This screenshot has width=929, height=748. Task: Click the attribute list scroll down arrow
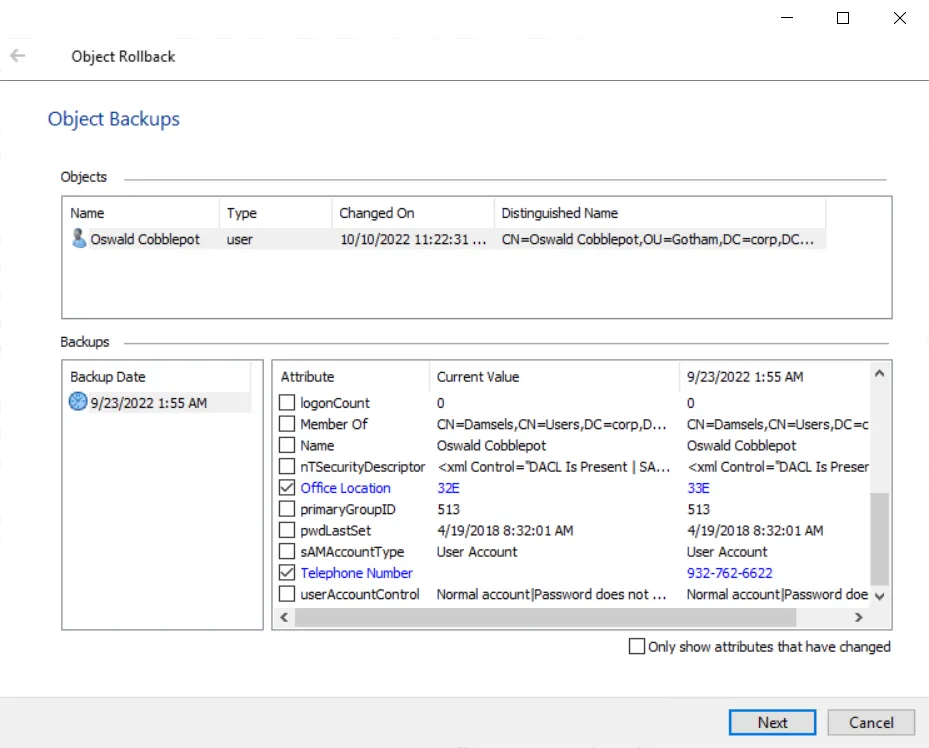[x=879, y=596]
